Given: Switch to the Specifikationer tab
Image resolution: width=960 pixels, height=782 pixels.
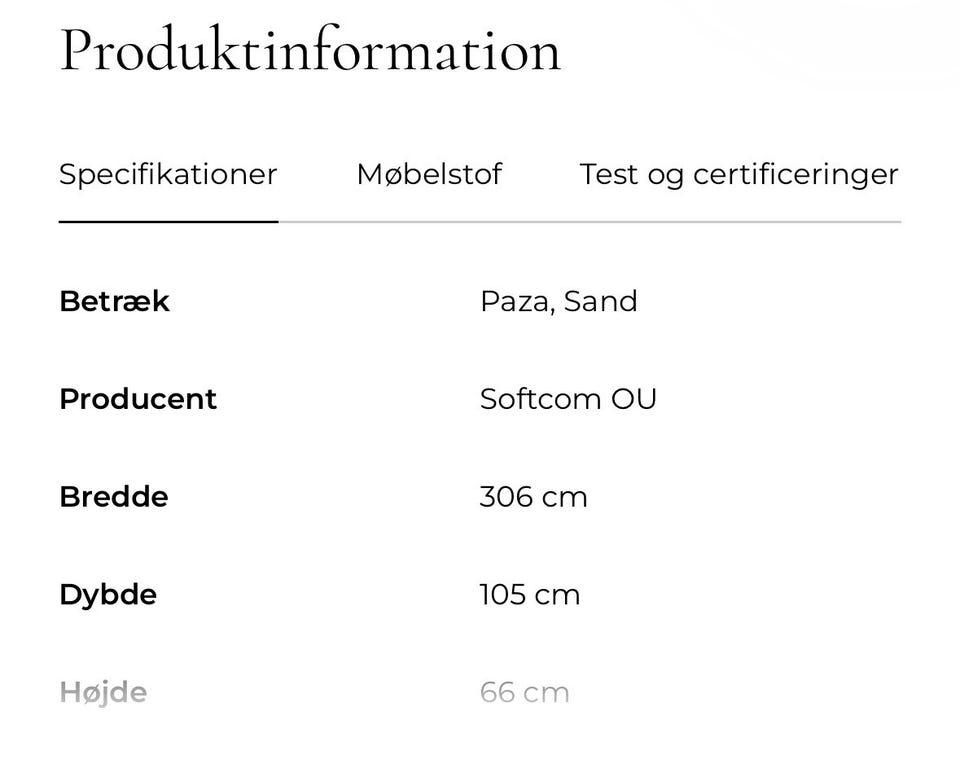Looking at the screenshot, I should click(x=168, y=175).
